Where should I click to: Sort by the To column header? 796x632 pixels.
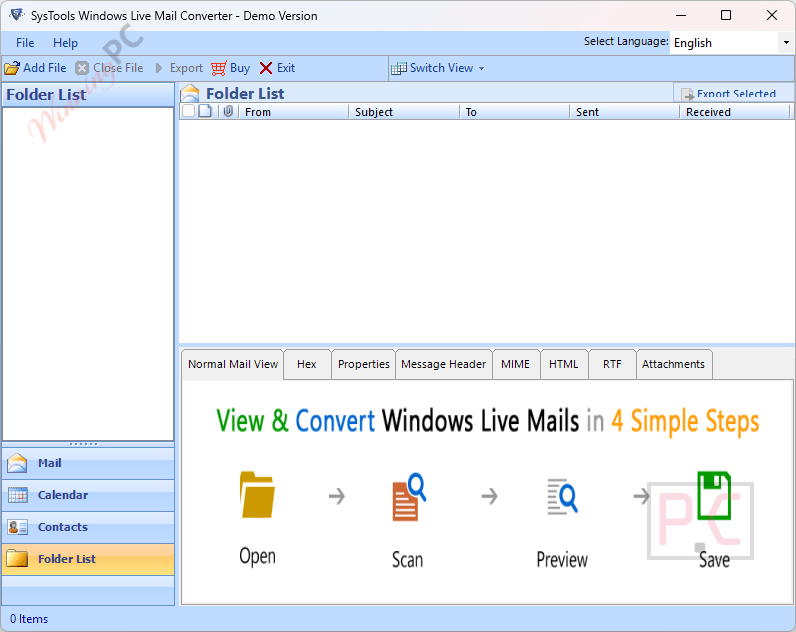pyautogui.click(x=514, y=112)
